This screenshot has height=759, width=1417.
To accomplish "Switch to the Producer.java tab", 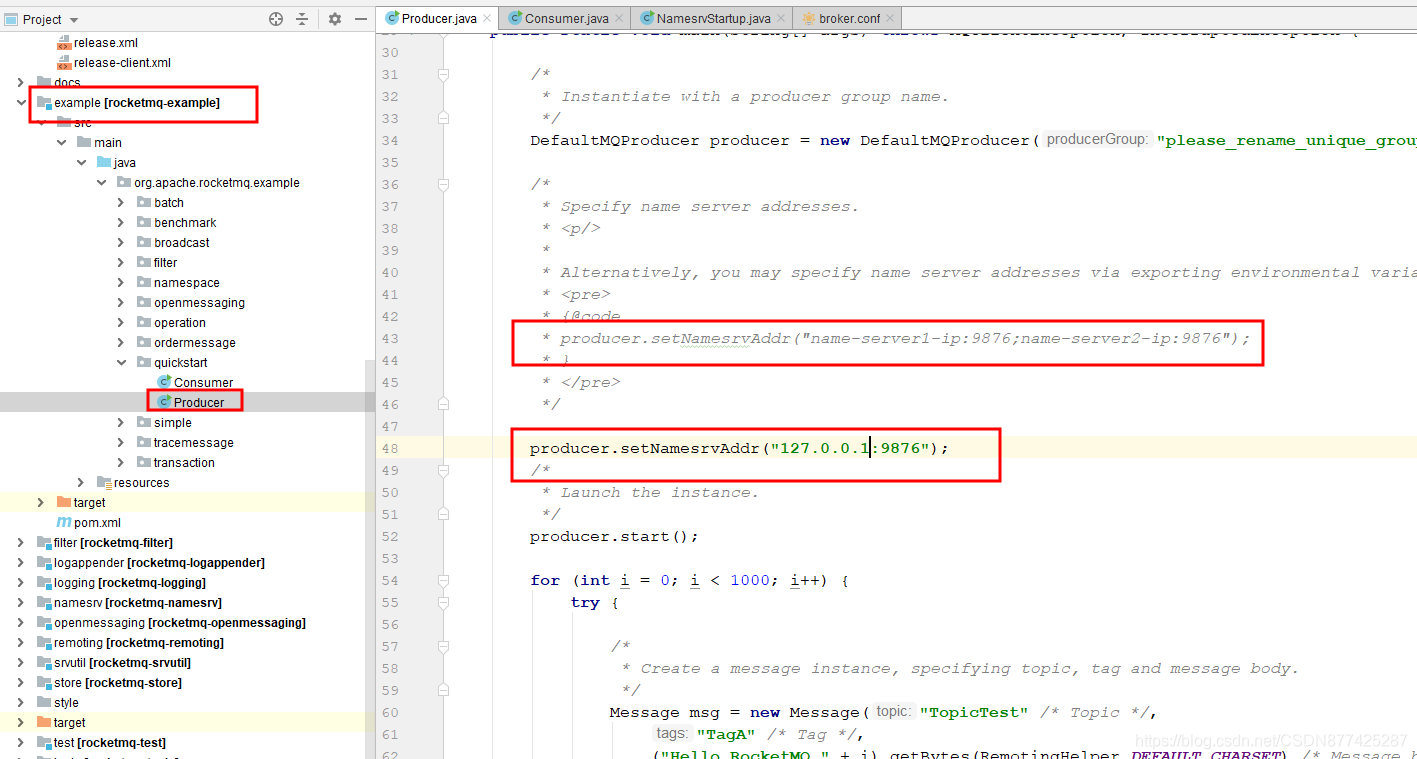I will (x=439, y=18).
